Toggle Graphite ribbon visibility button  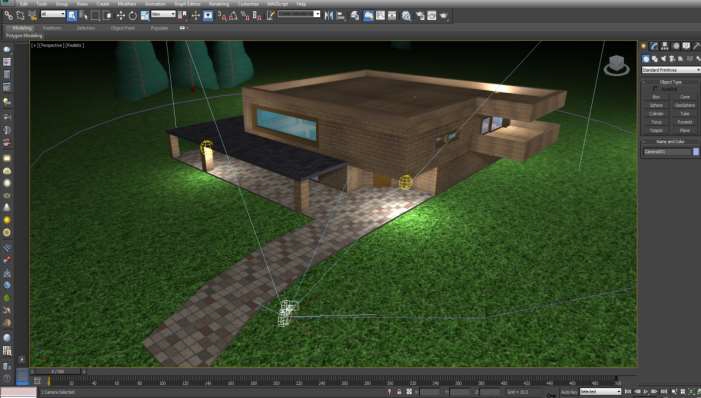click(367, 16)
